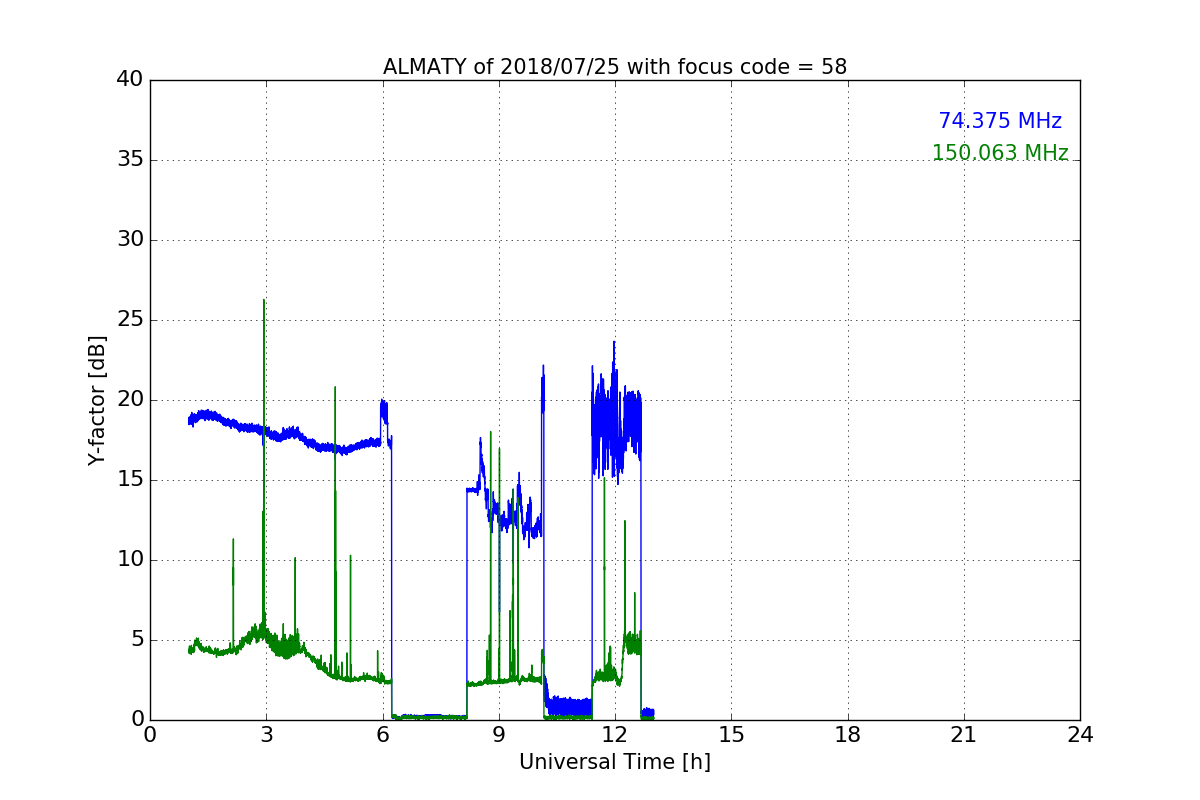Click the x-axis tick label '9'
Image resolution: width=1200 pixels, height=800 pixels.
[499, 734]
